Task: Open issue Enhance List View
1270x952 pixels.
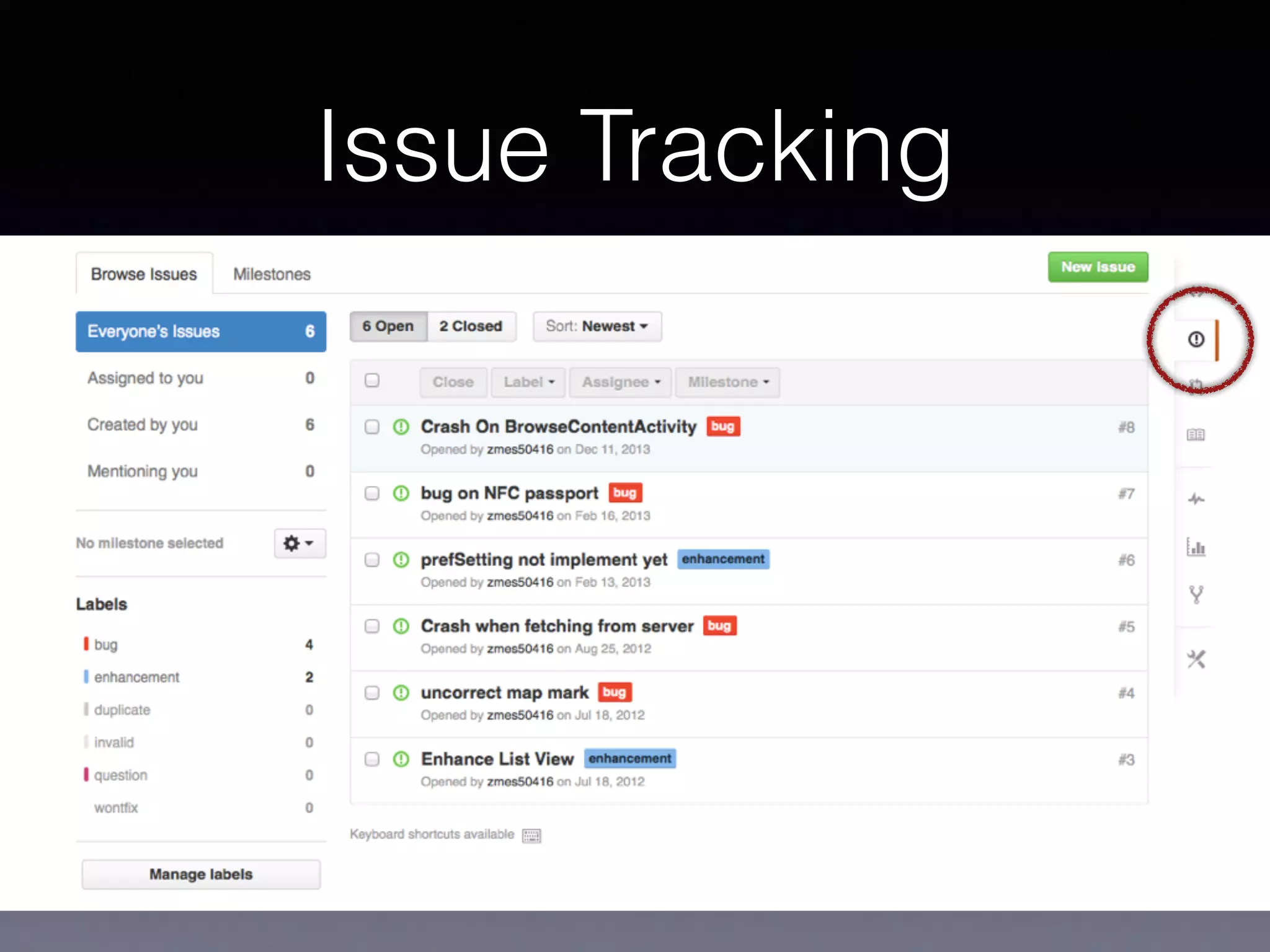Action: (497, 759)
